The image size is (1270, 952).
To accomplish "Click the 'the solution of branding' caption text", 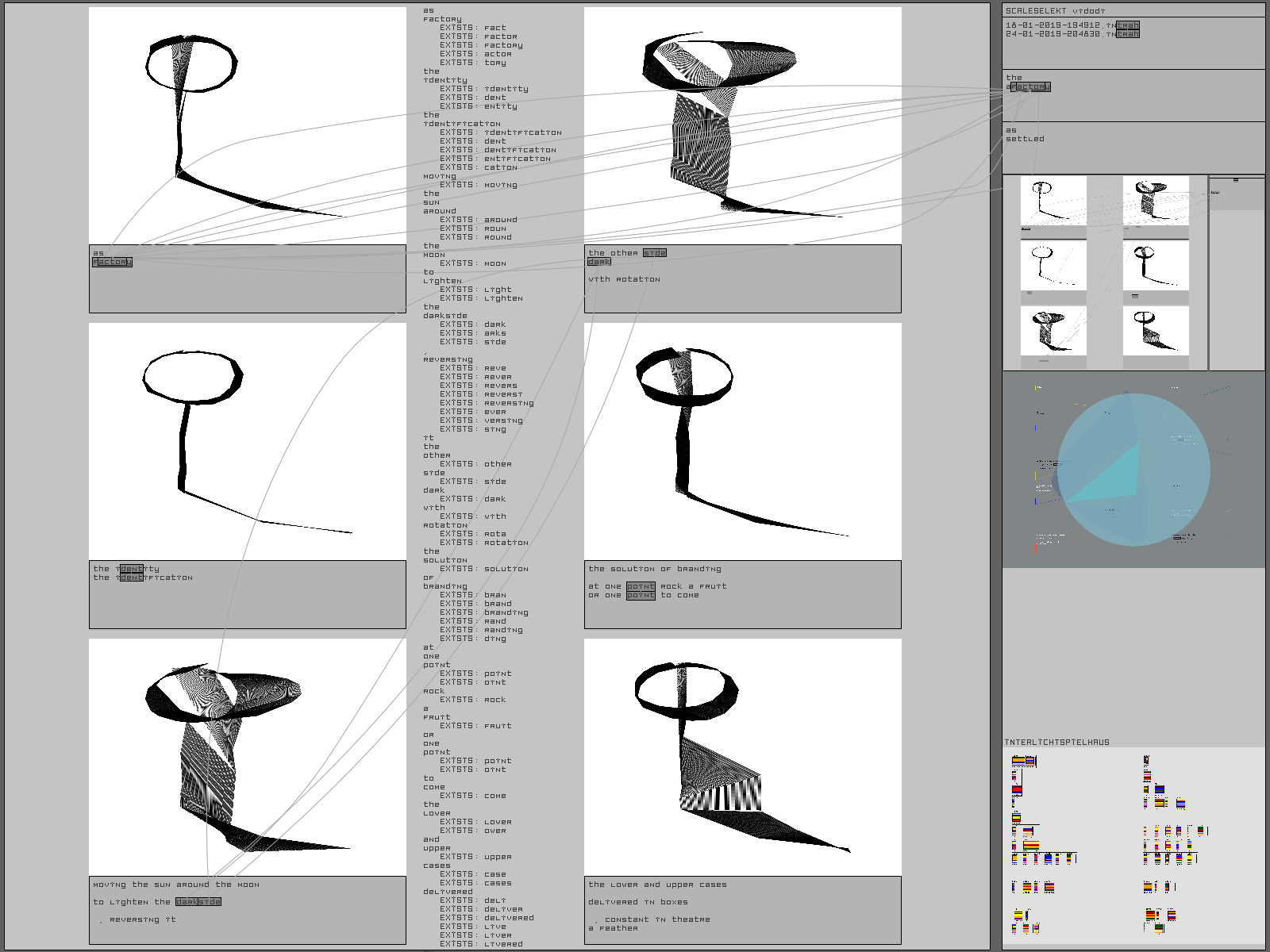I will click(x=655, y=569).
